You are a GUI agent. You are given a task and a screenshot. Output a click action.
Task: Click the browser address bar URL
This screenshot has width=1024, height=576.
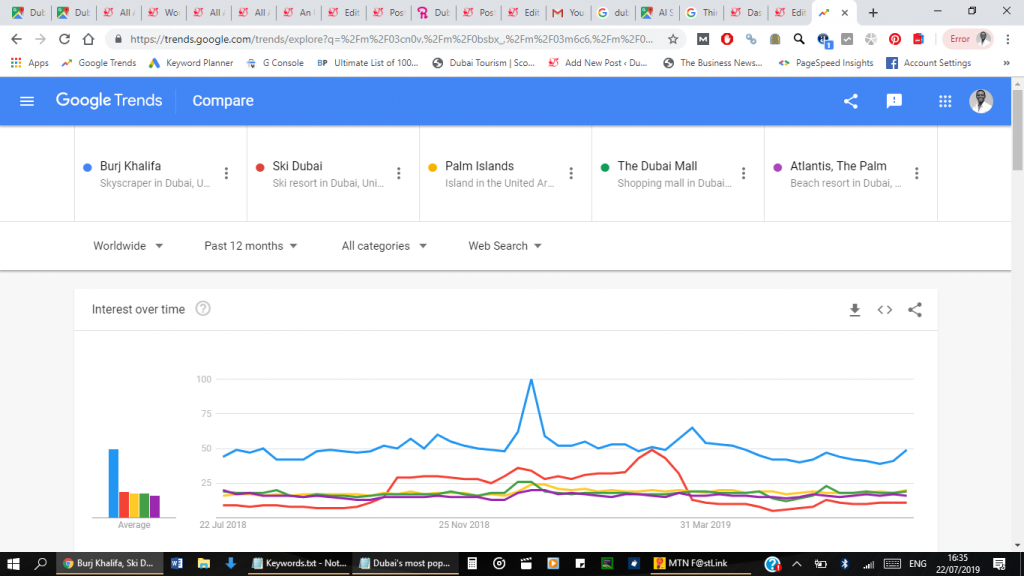pyautogui.click(x=390, y=39)
